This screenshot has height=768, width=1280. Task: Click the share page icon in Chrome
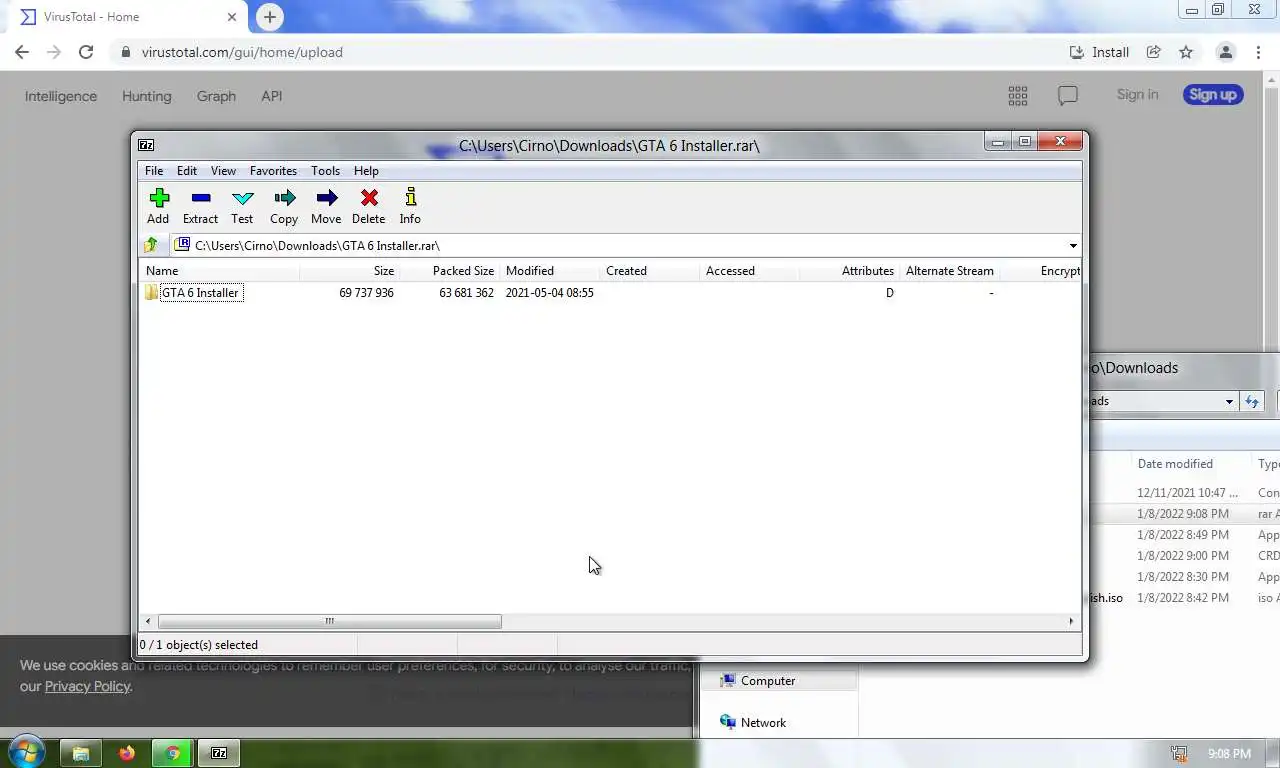pos(1154,52)
